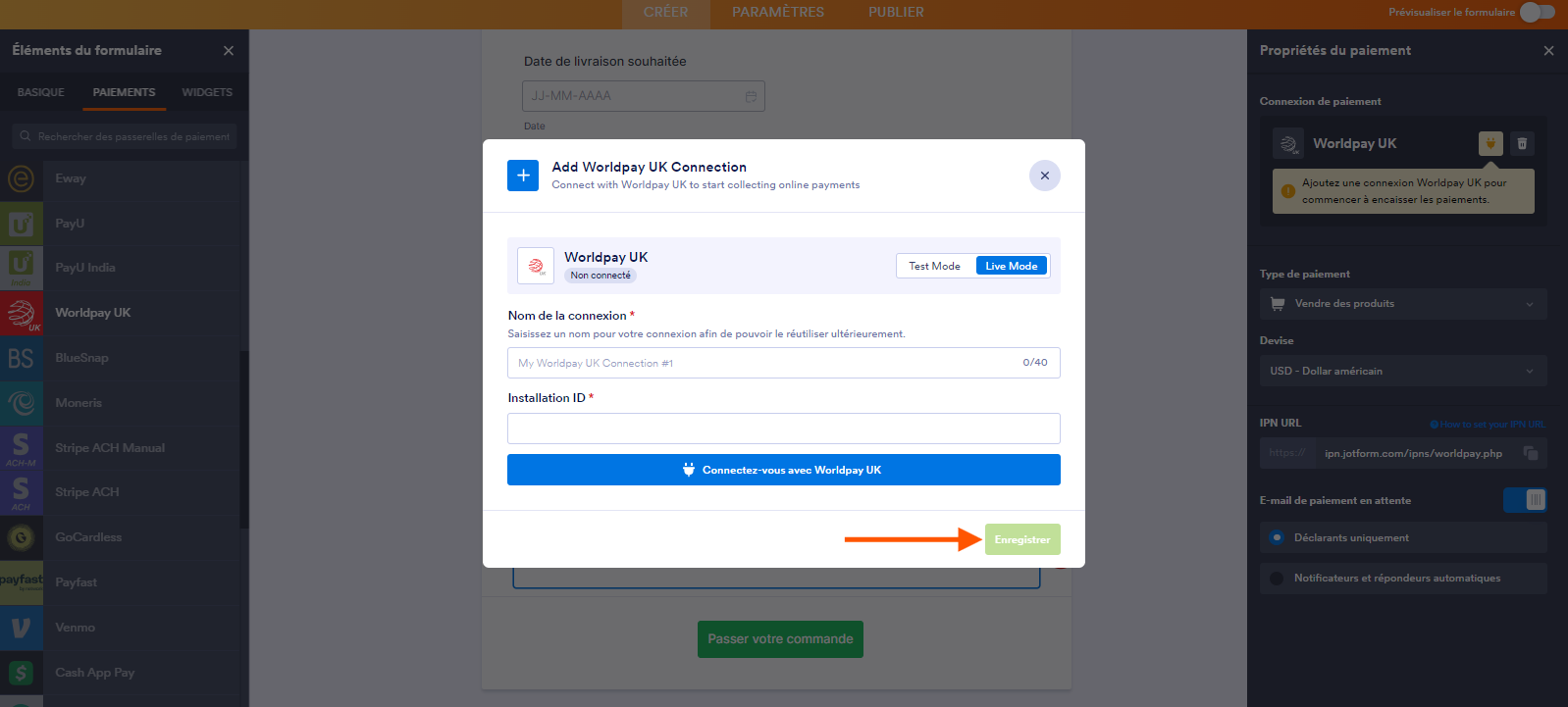Open the Cash App Pay gateway icon

click(x=22, y=672)
